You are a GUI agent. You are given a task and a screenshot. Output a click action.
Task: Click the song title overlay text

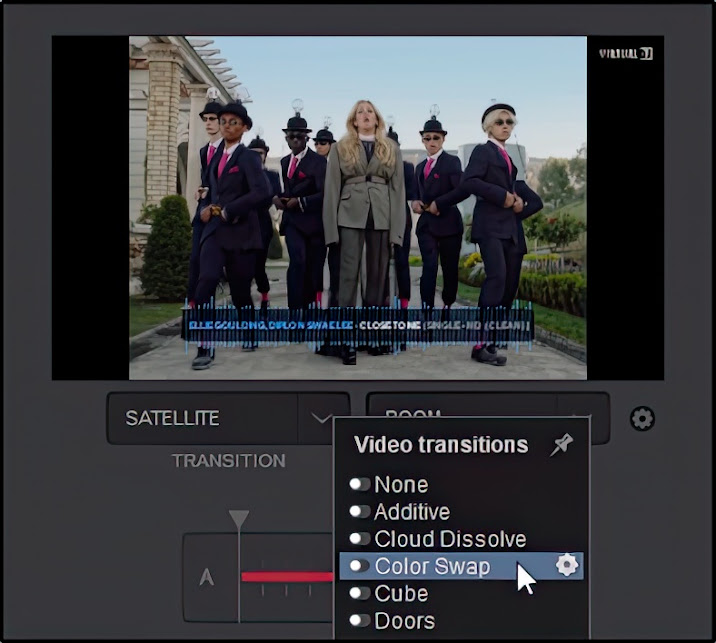point(359,325)
